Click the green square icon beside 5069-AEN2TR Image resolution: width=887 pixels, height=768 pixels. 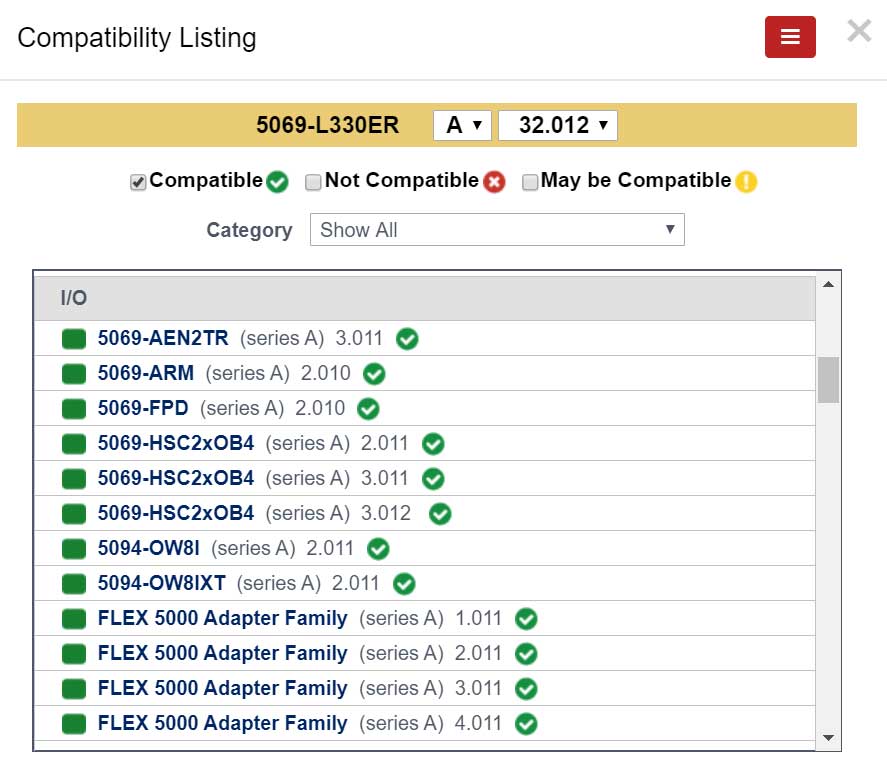coord(74,339)
